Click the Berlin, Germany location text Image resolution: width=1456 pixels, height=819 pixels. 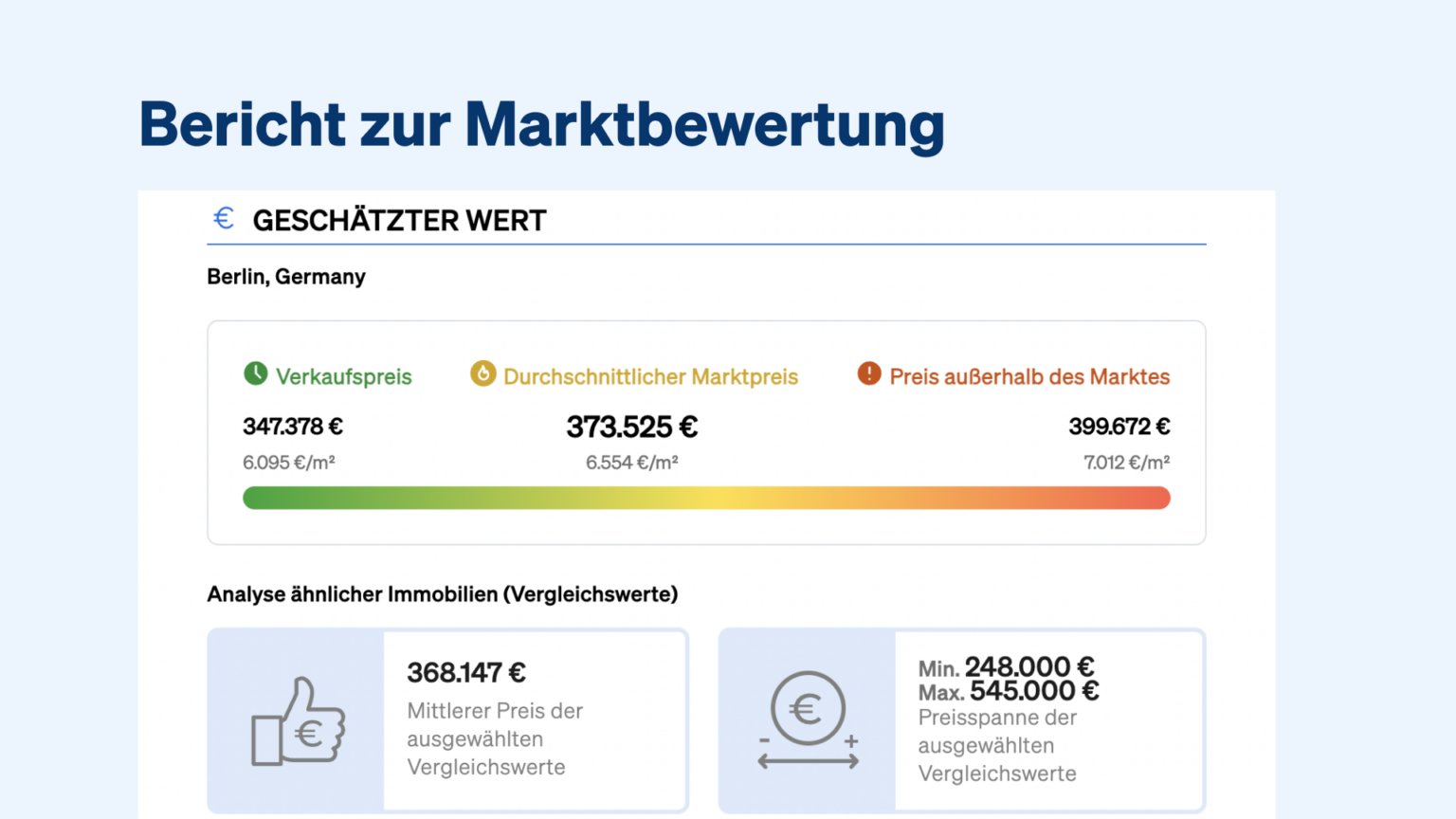[x=286, y=277]
